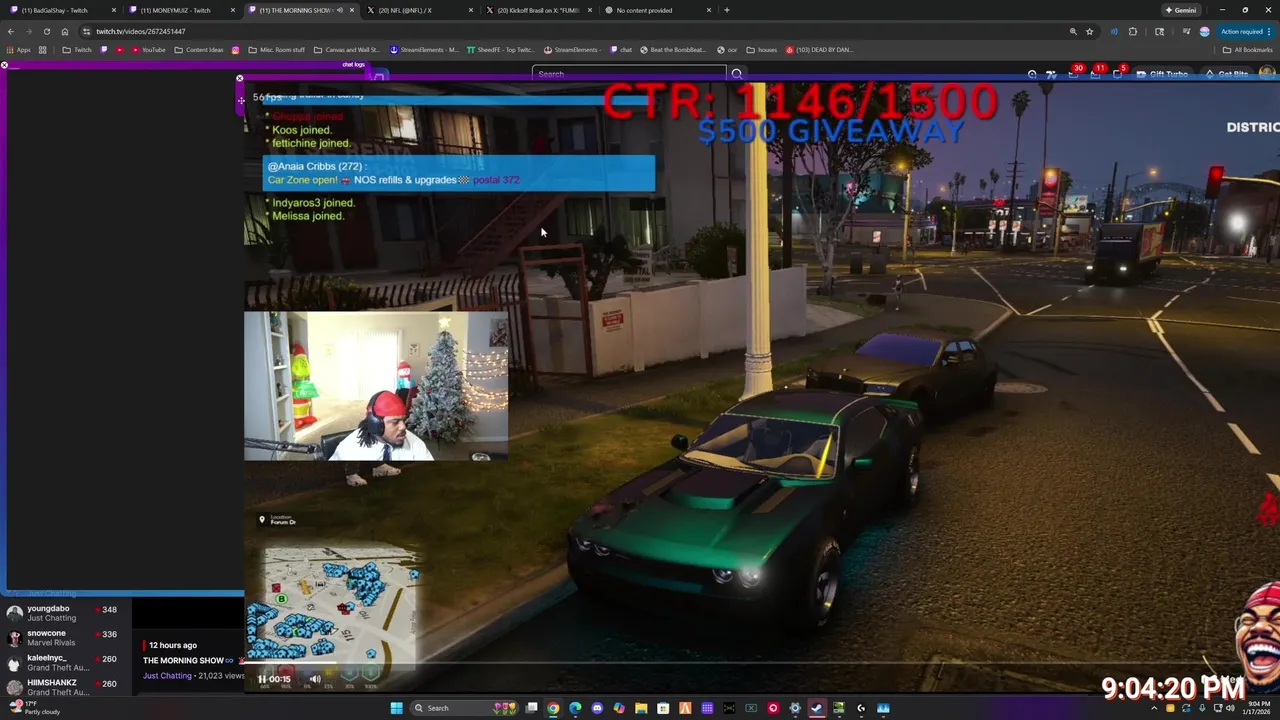Open the Twitch bookmark folder
The height and width of the screenshot is (720, 1280).
[x=76, y=49]
